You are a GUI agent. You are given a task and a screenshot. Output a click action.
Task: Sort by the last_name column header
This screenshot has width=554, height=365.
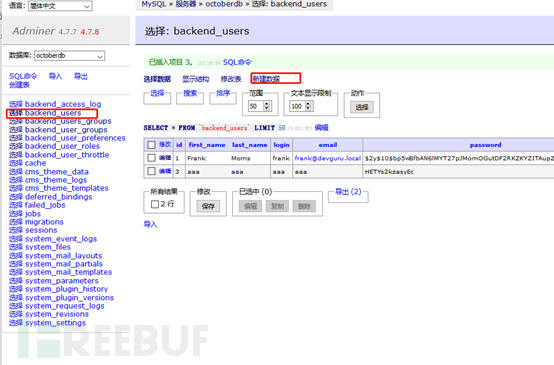click(249, 145)
